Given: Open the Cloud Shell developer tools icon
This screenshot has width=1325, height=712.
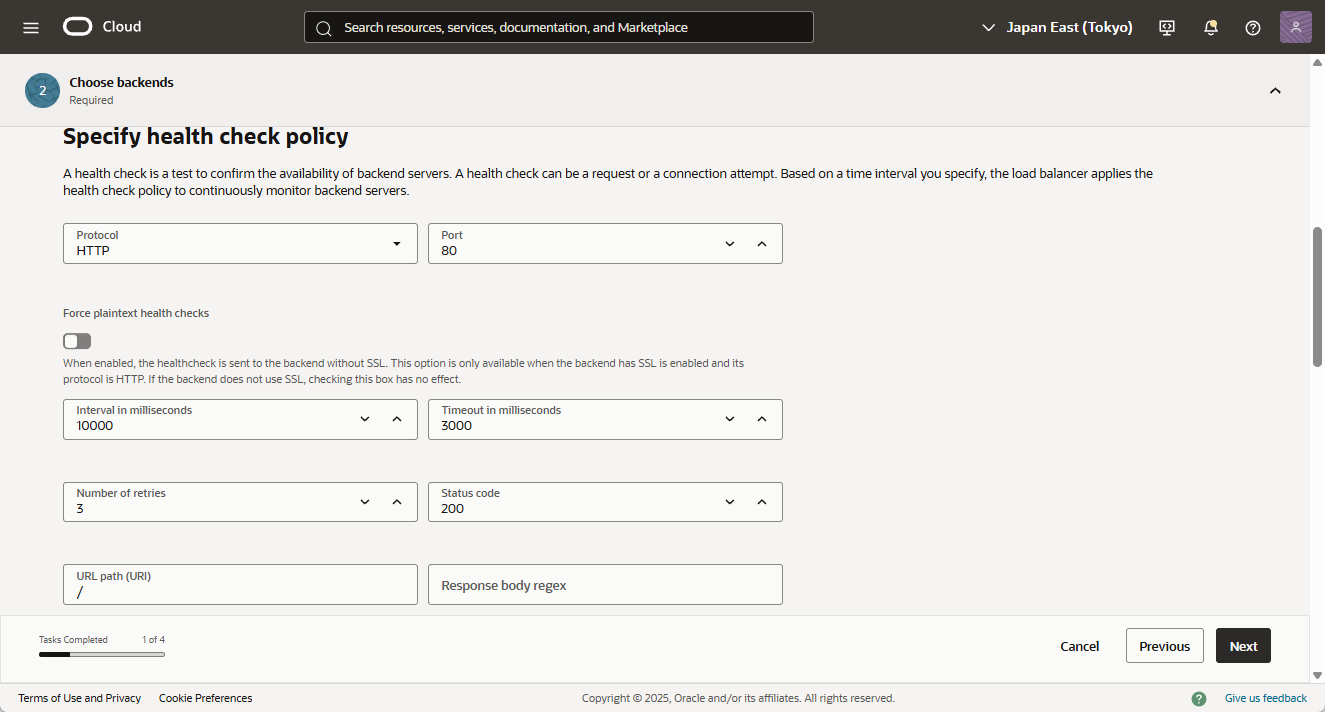Looking at the screenshot, I should click(1167, 27).
